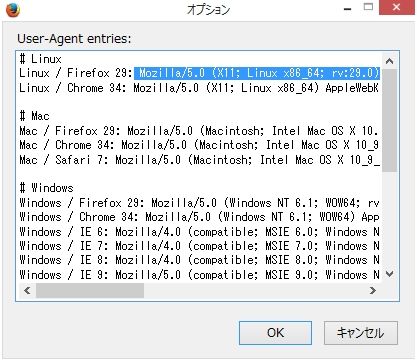Click the OK button
The height and width of the screenshot is (361, 417).
pos(275,333)
